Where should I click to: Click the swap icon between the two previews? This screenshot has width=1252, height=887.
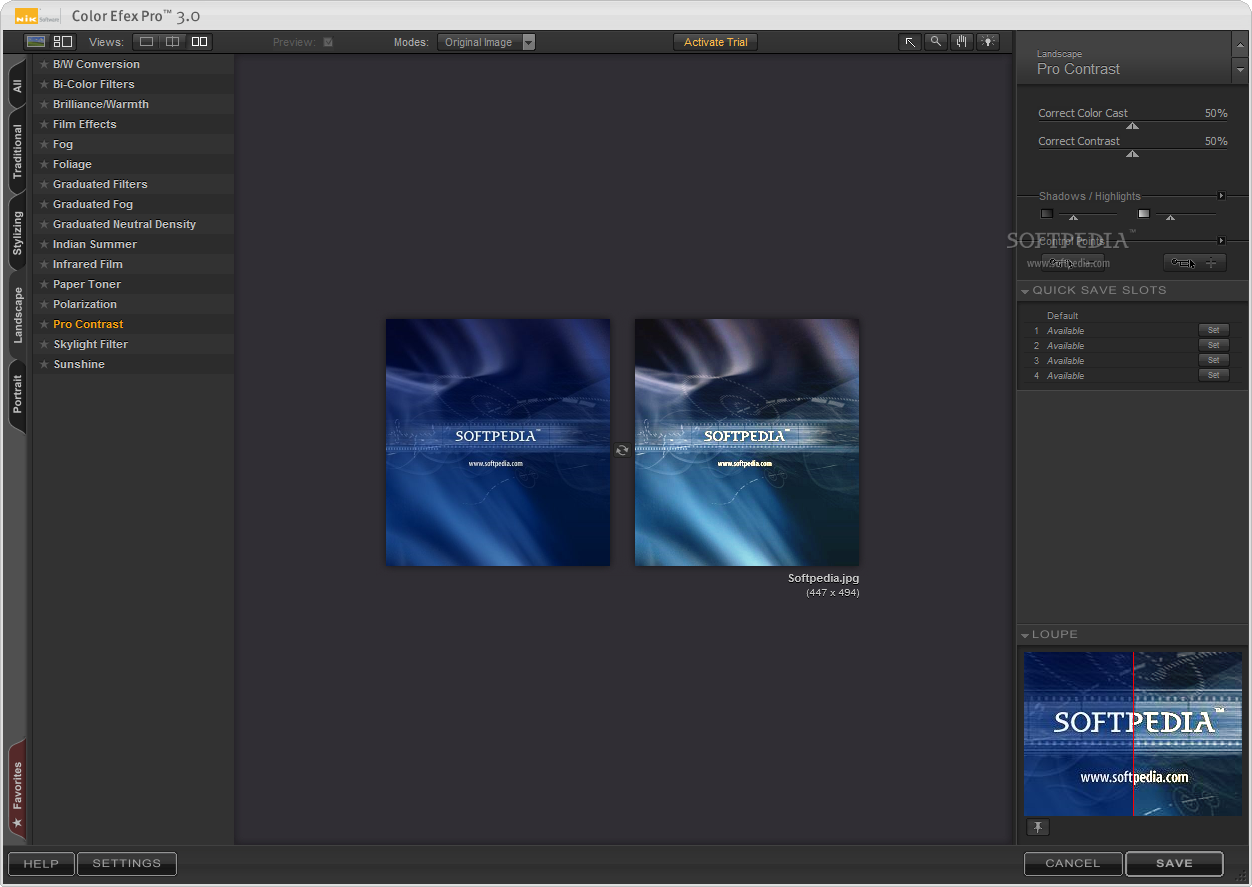click(x=622, y=450)
